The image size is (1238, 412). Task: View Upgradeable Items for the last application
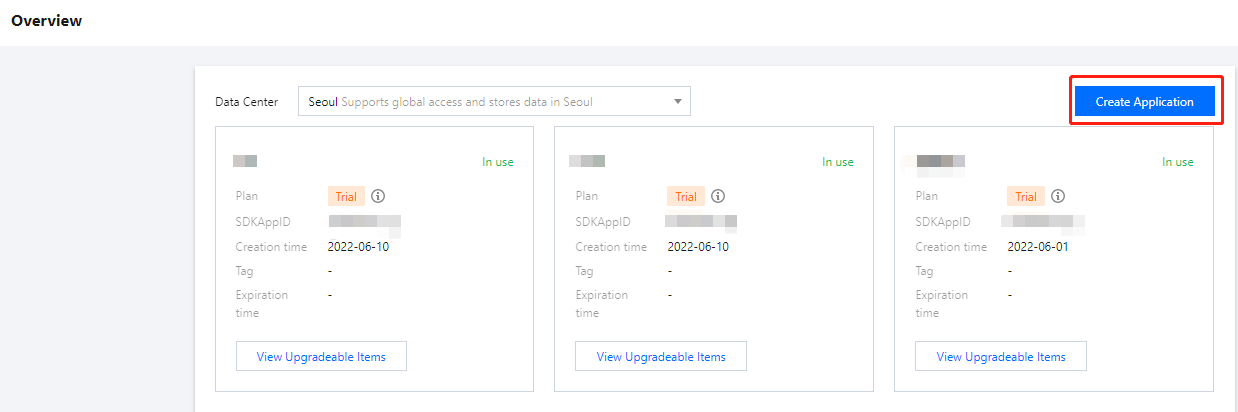[1001, 356]
